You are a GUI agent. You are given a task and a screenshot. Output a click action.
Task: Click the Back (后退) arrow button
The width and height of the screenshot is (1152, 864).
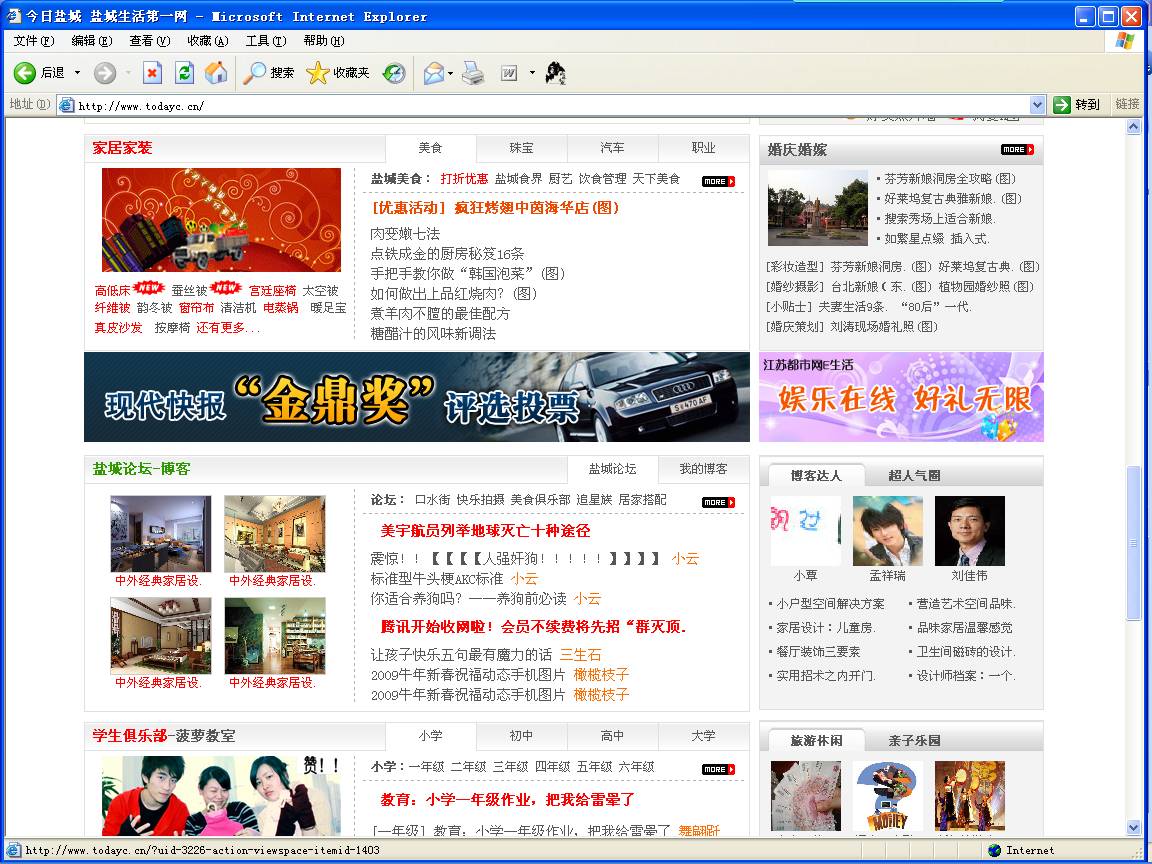tap(39, 73)
